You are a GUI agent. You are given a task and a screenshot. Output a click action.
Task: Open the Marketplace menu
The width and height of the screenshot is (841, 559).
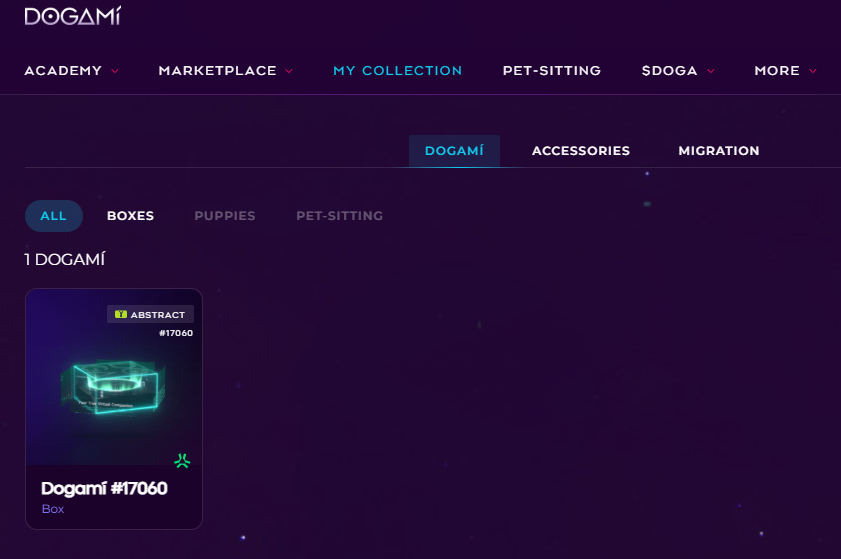(217, 71)
